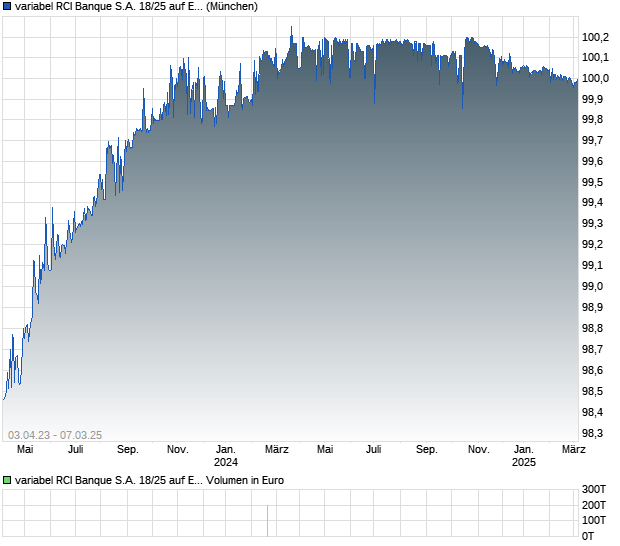Click the (München) exchange label in title
This screenshot has height=546, width=620.
click(232, 7)
